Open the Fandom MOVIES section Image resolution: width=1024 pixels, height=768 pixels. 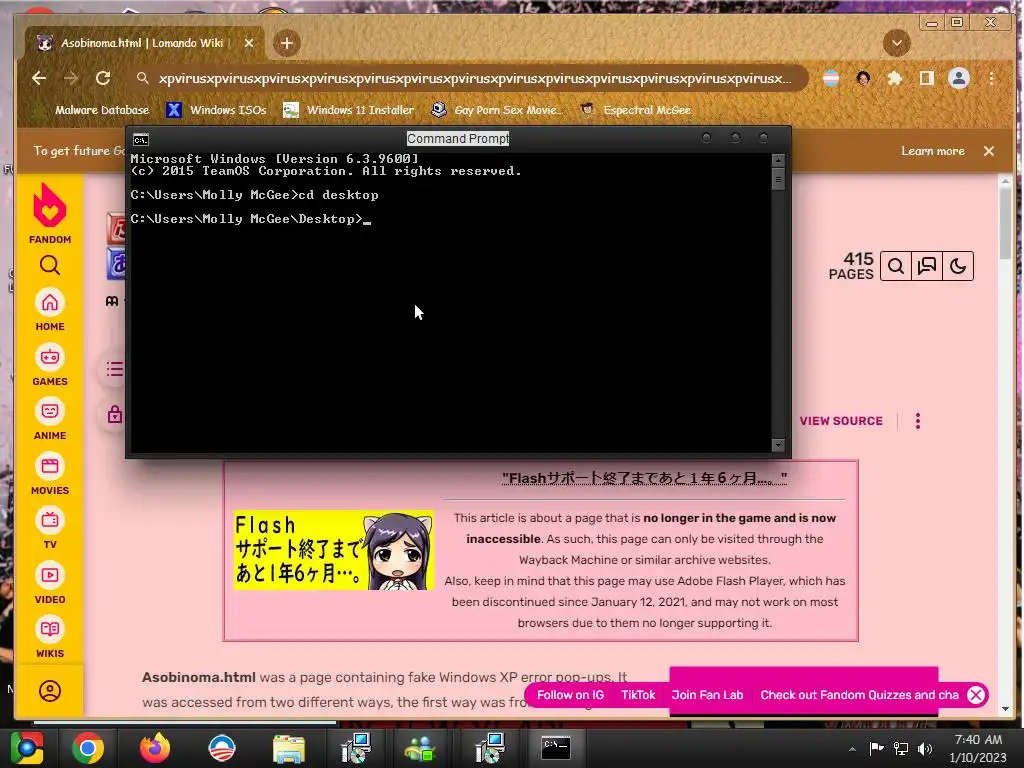point(50,473)
